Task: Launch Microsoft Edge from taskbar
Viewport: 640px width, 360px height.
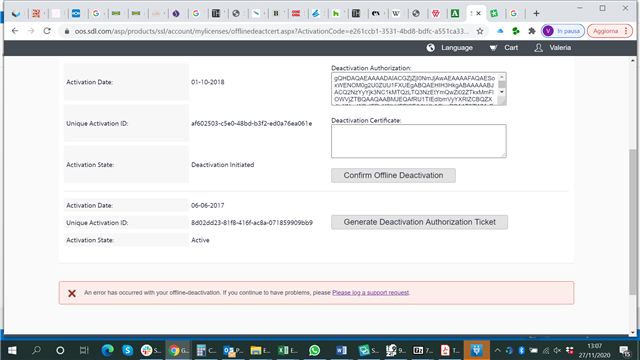Action: pyautogui.click(x=107, y=350)
